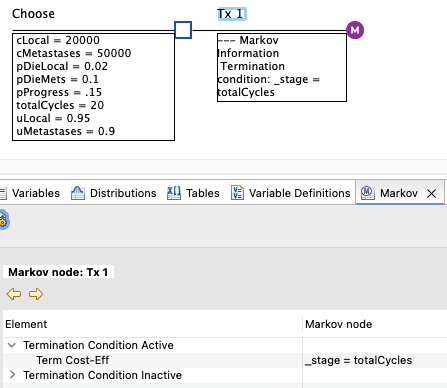Close the Markov tab
The width and height of the screenshot is (447, 388).
pos(431,193)
